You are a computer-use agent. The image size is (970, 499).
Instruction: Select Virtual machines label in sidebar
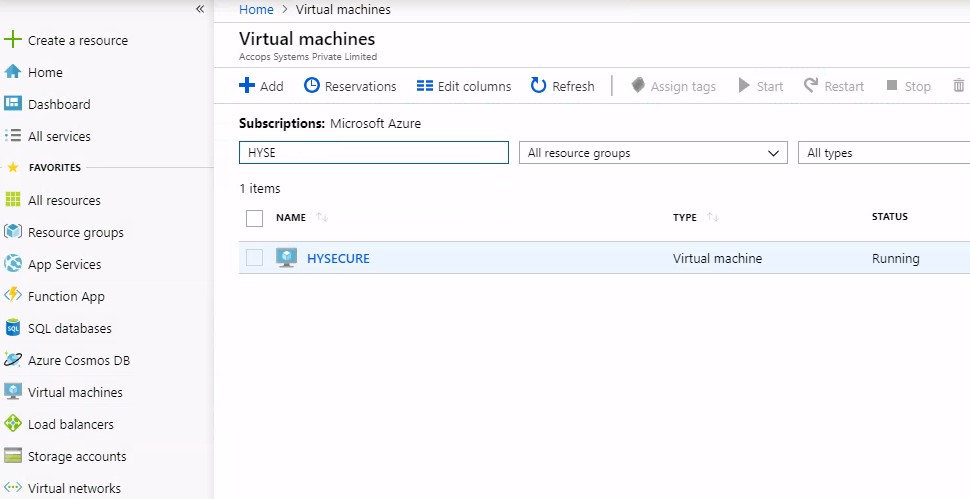[x=75, y=392]
